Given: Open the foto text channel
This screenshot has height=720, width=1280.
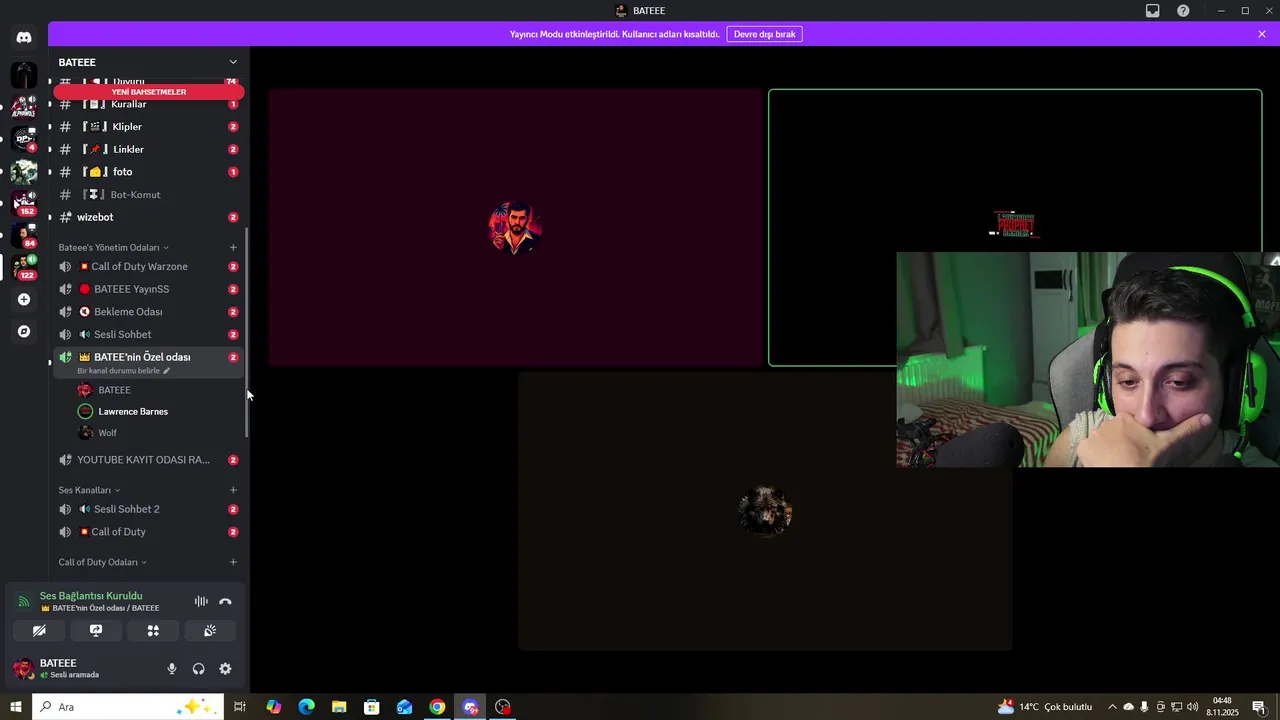Looking at the screenshot, I should click(x=148, y=172).
